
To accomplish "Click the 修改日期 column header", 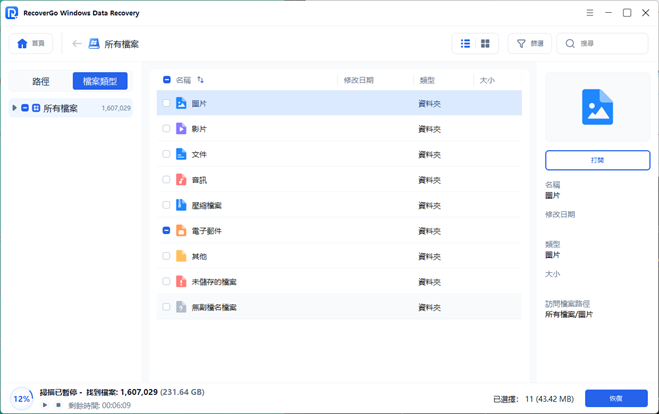I will (358, 80).
